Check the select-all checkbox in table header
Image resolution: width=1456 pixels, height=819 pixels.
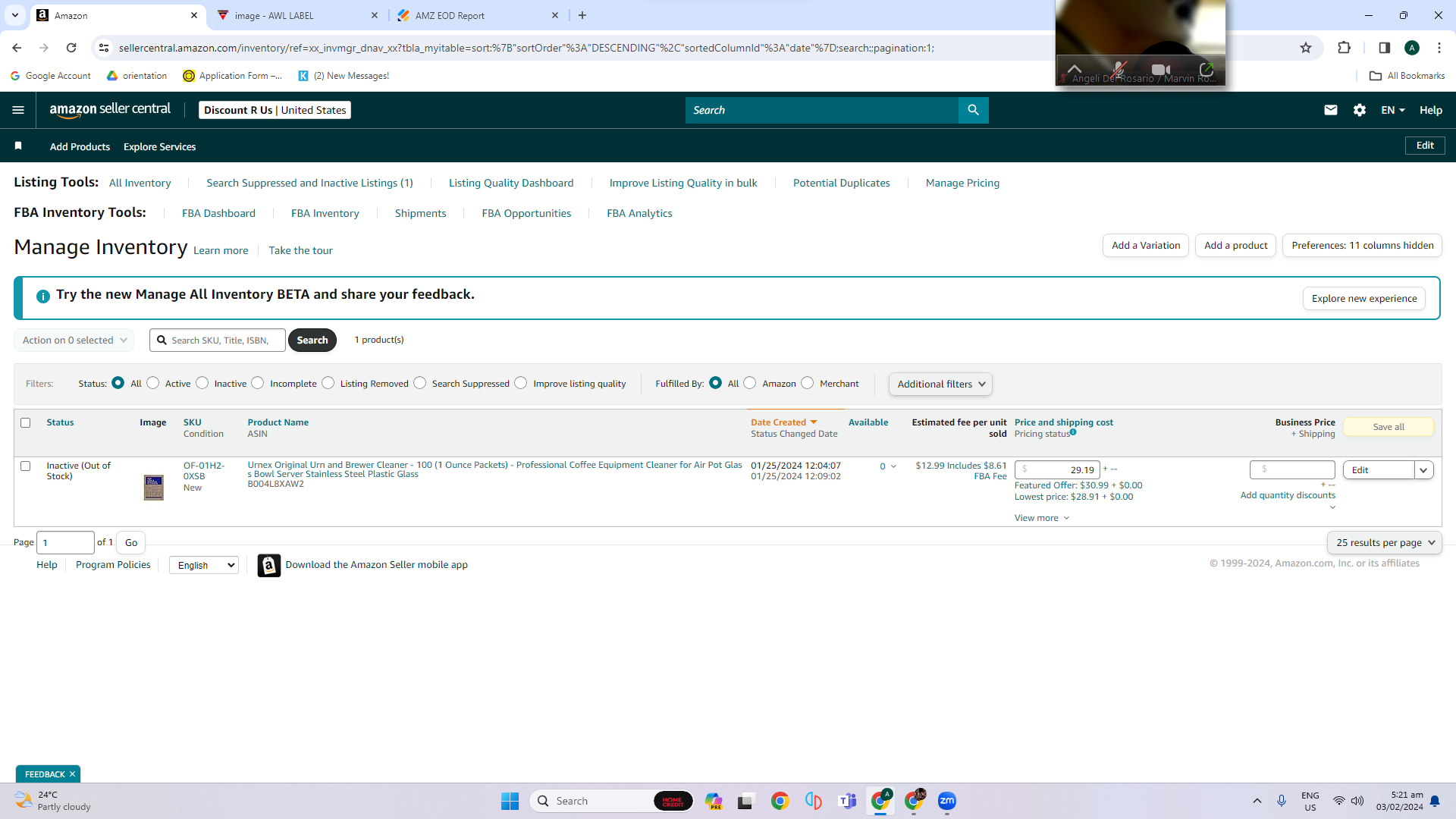[26, 423]
